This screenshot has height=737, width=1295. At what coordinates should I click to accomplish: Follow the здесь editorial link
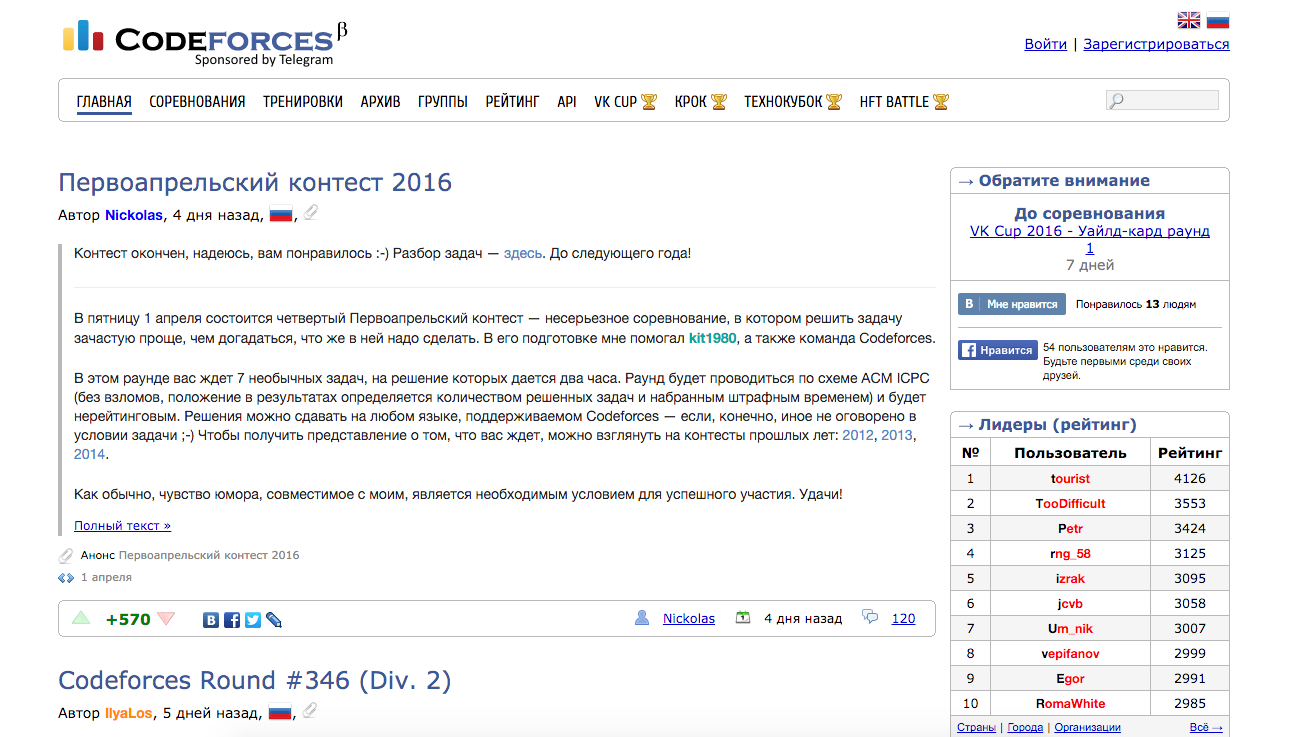pyautogui.click(x=524, y=253)
